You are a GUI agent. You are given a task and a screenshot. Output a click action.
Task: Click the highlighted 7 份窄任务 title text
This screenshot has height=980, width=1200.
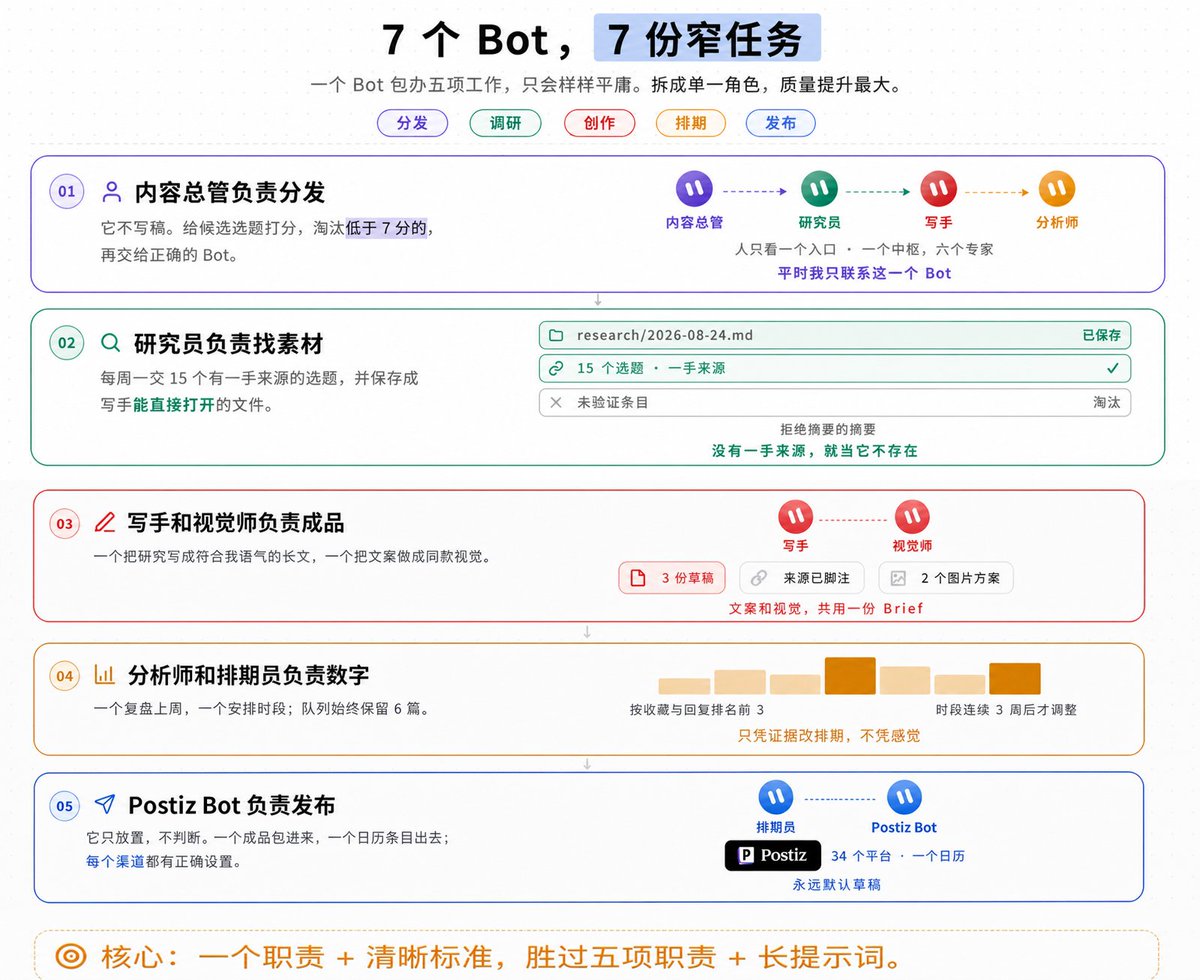(x=707, y=38)
